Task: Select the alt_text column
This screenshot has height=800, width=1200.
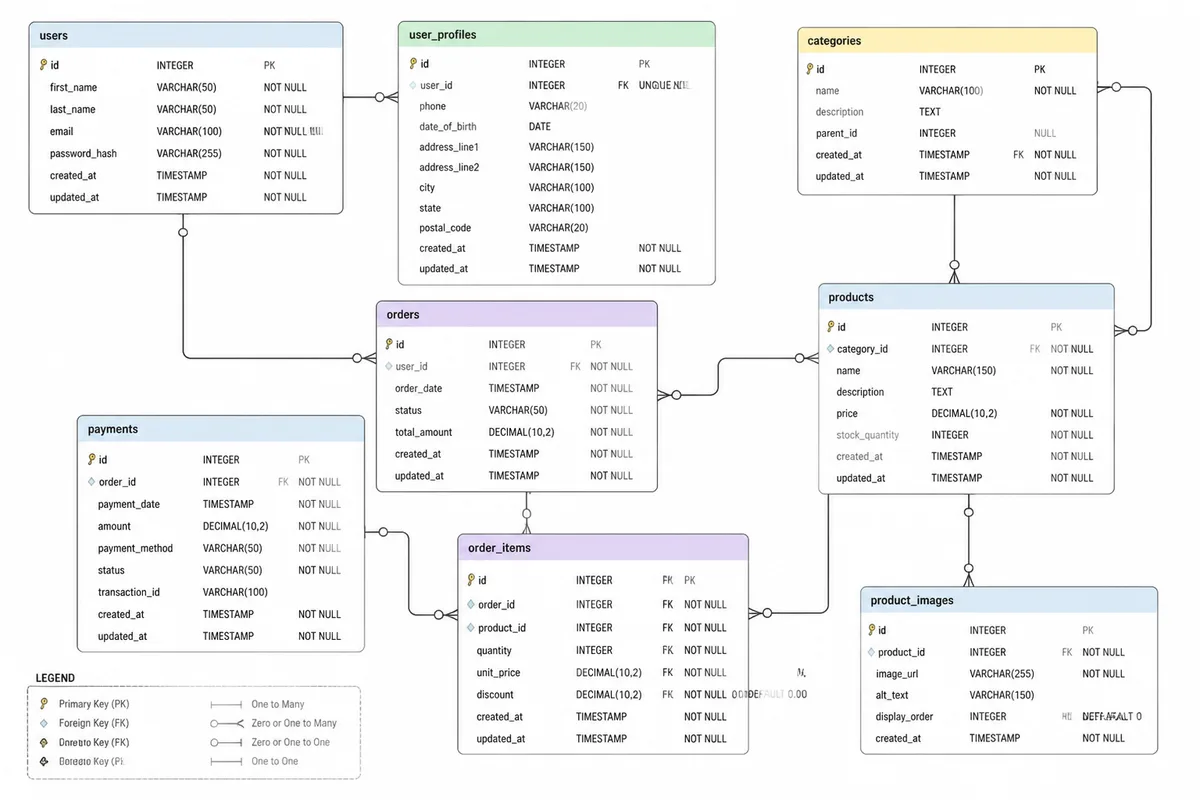Action: (892, 695)
